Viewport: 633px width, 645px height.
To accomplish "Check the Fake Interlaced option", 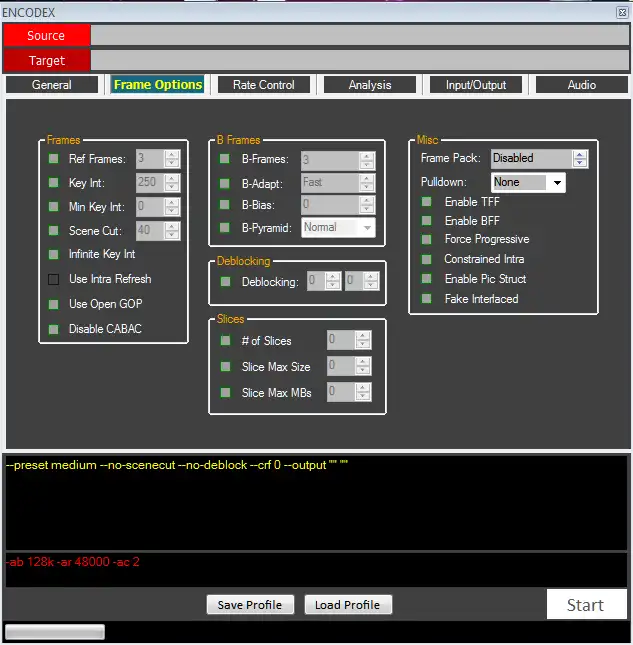I will click(427, 299).
